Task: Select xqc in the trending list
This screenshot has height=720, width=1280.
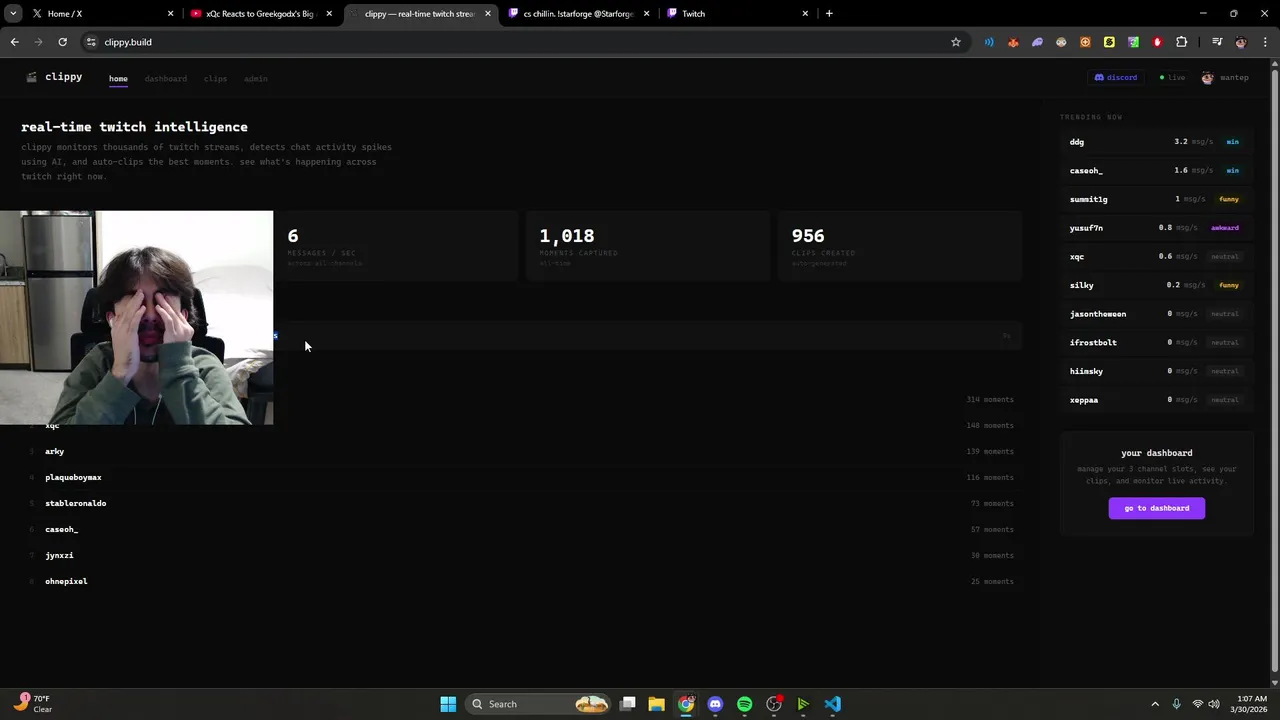Action: pos(1156,257)
